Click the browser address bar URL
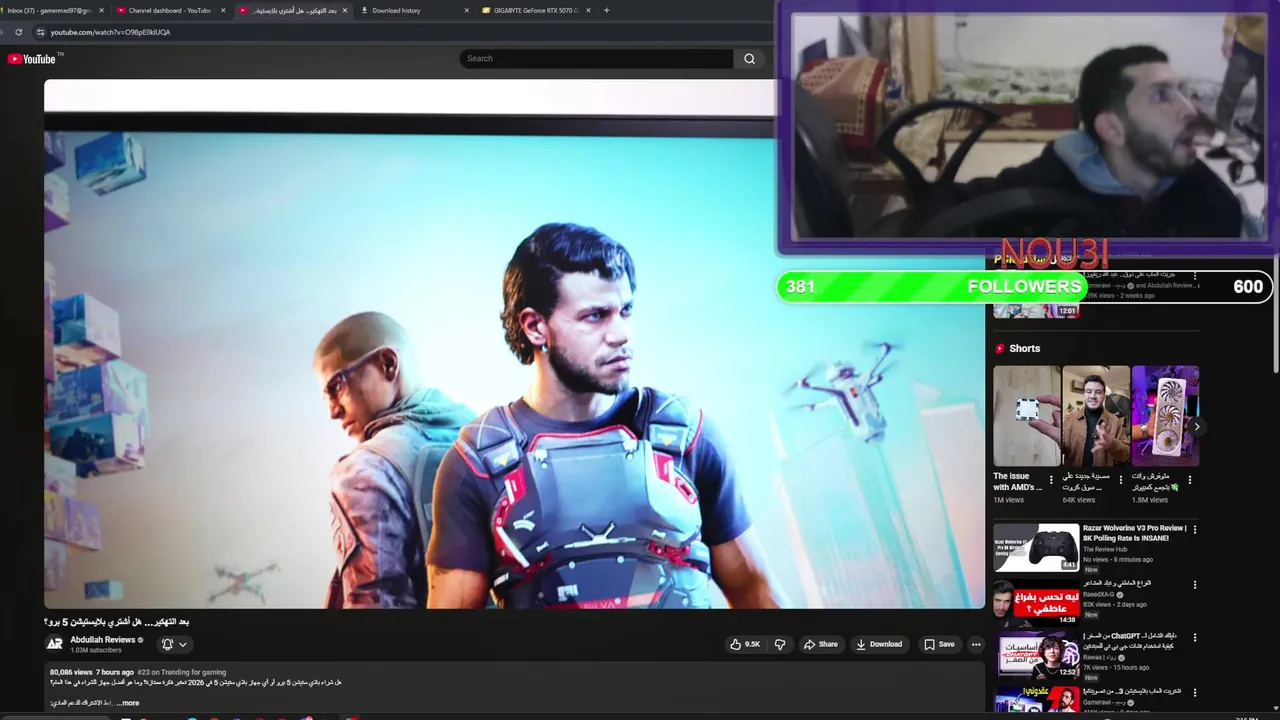1280x720 pixels. pyautogui.click(x=110, y=32)
